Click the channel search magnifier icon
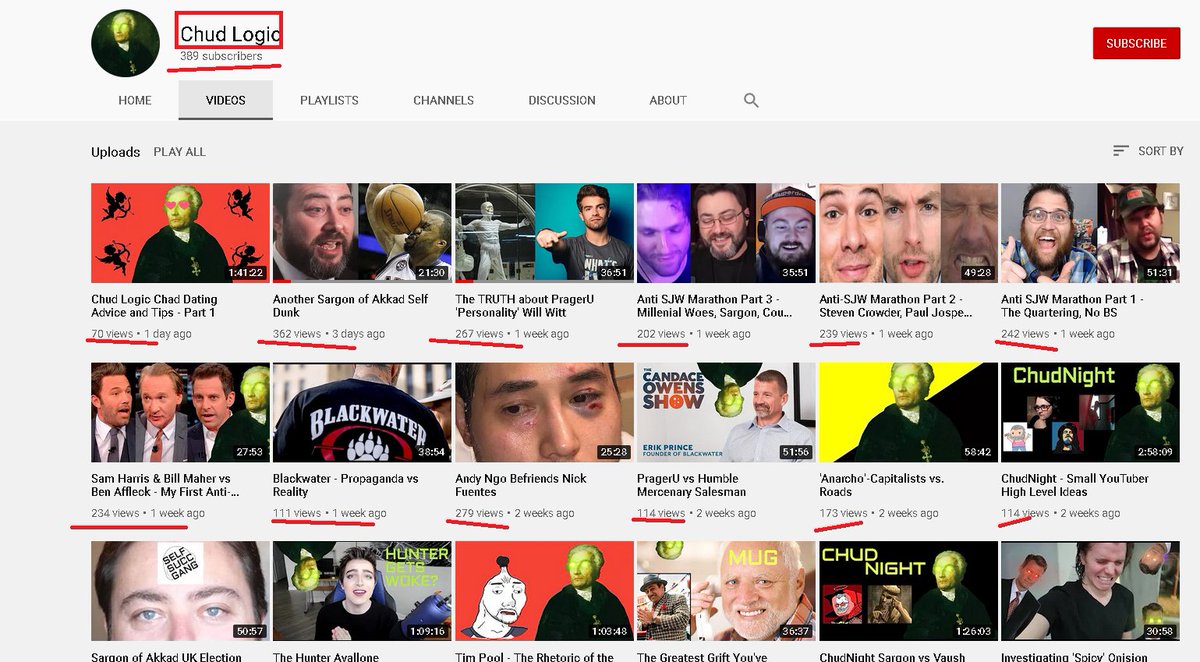This screenshot has width=1200, height=662. (x=751, y=100)
